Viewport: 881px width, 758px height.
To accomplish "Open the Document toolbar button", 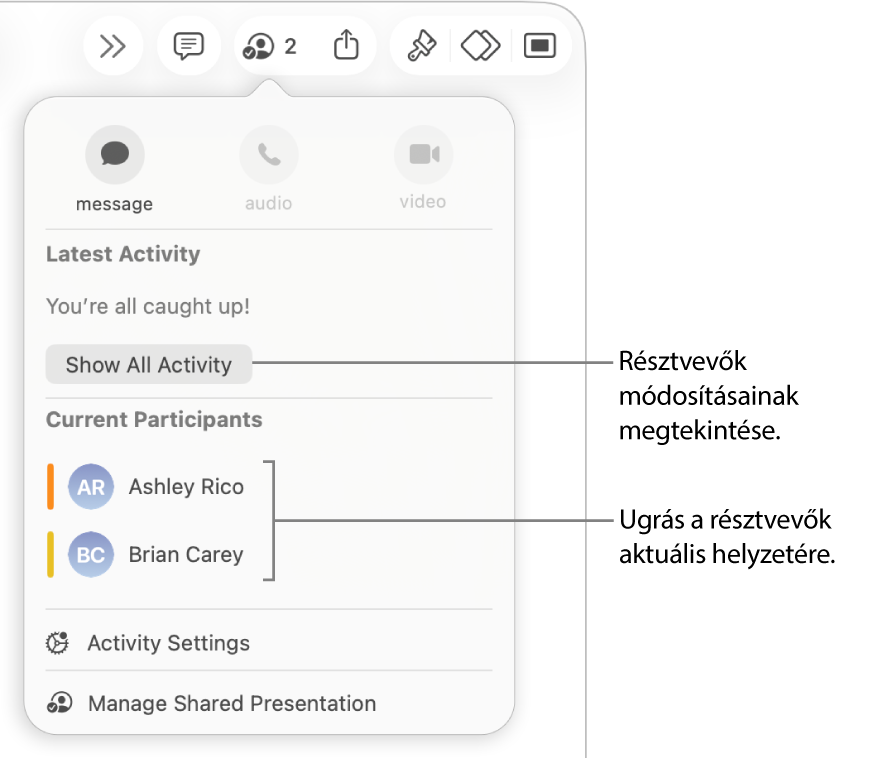I will pos(540,46).
